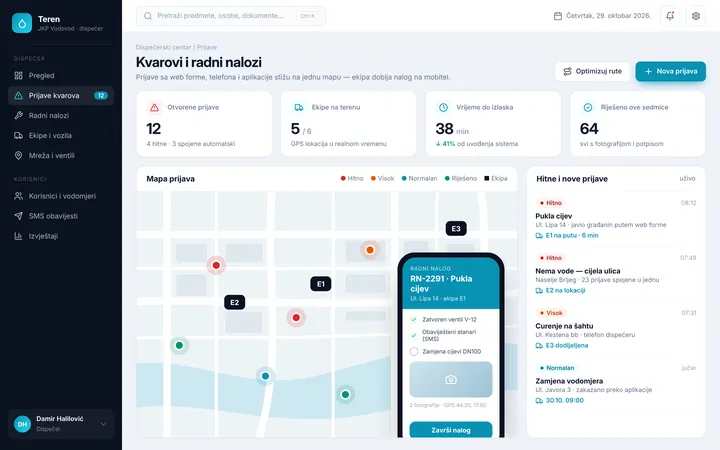Open SMS obavijesti page
The height and width of the screenshot is (450, 720).
[x=61, y=216]
